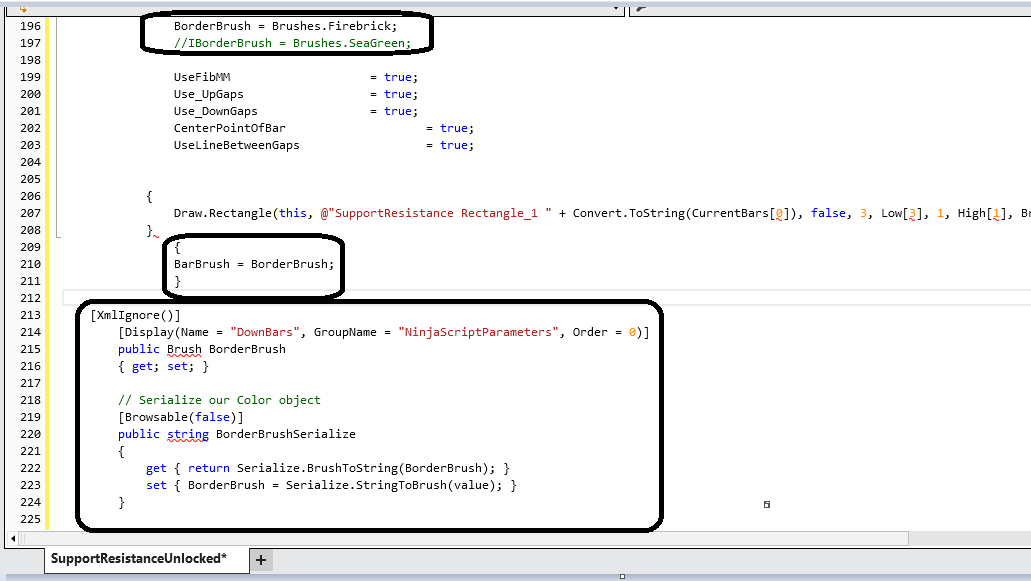Click line number 225 in the gutter

point(30,519)
